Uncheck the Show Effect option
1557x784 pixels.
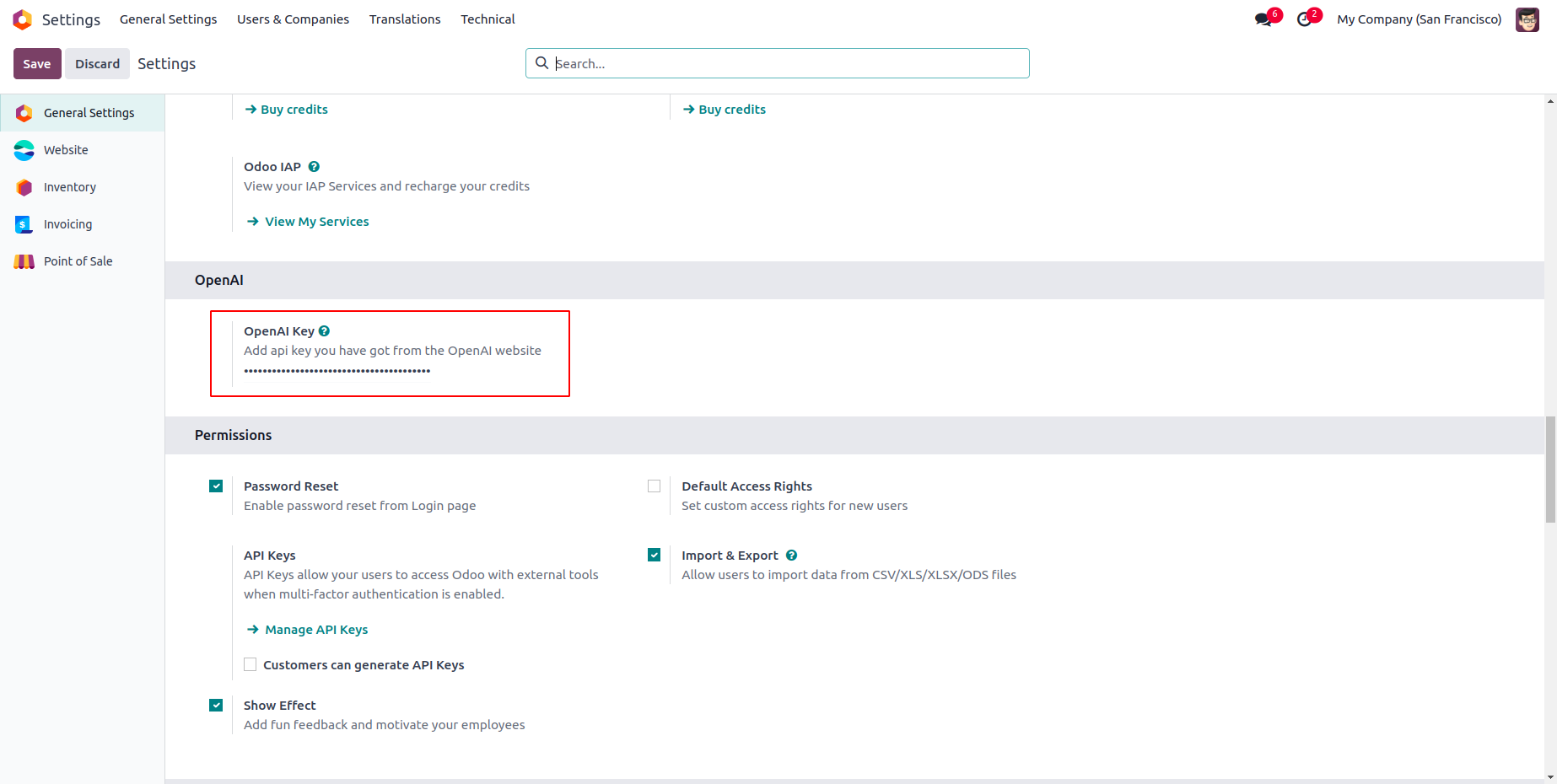click(216, 706)
